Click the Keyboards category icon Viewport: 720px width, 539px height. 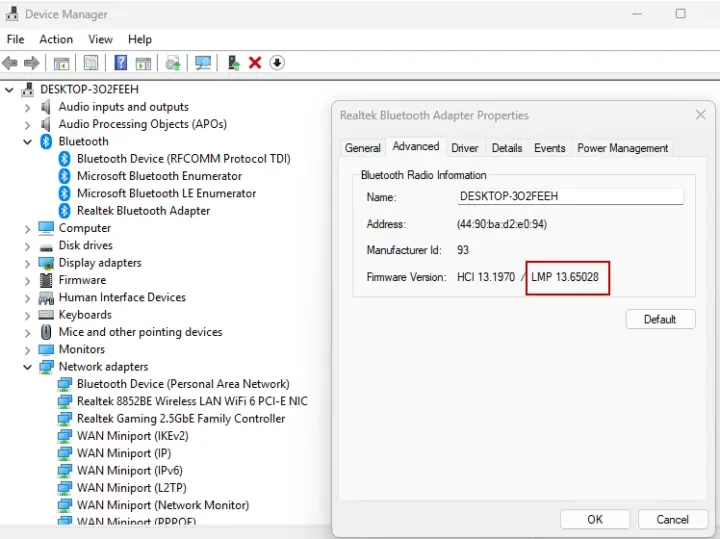click(46, 315)
